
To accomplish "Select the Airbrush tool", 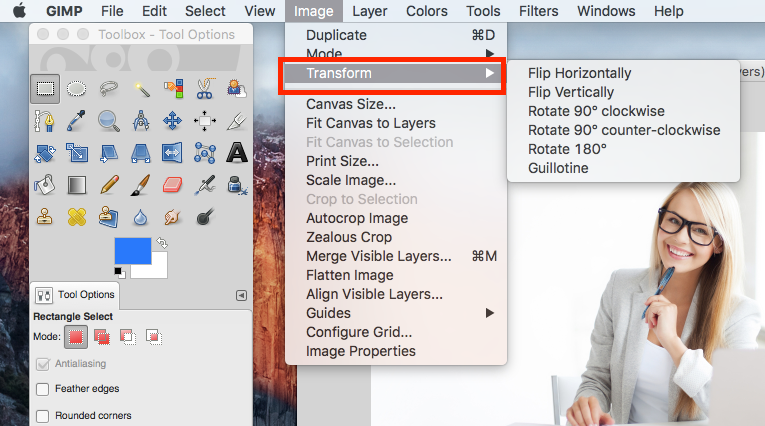I will (205, 185).
